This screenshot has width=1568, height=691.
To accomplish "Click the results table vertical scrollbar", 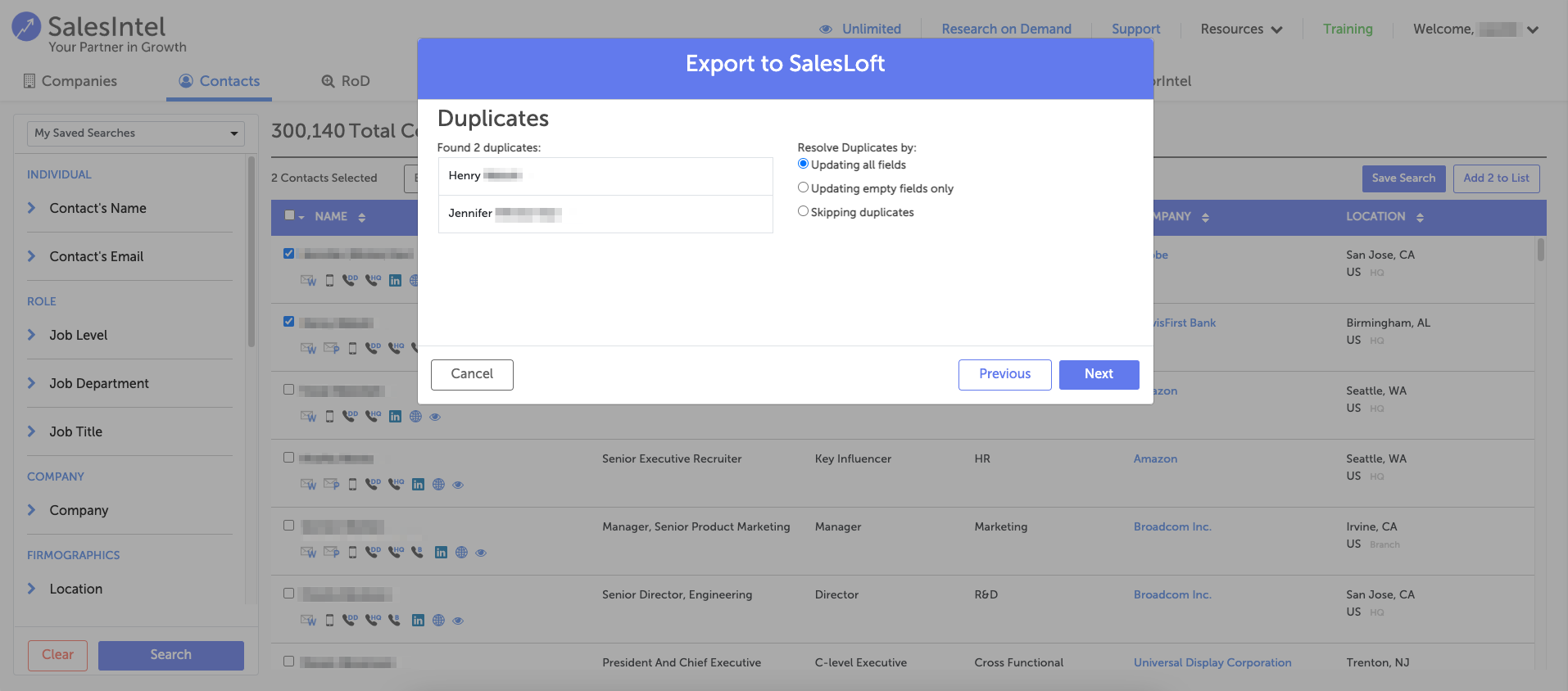I will tap(1541, 249).
